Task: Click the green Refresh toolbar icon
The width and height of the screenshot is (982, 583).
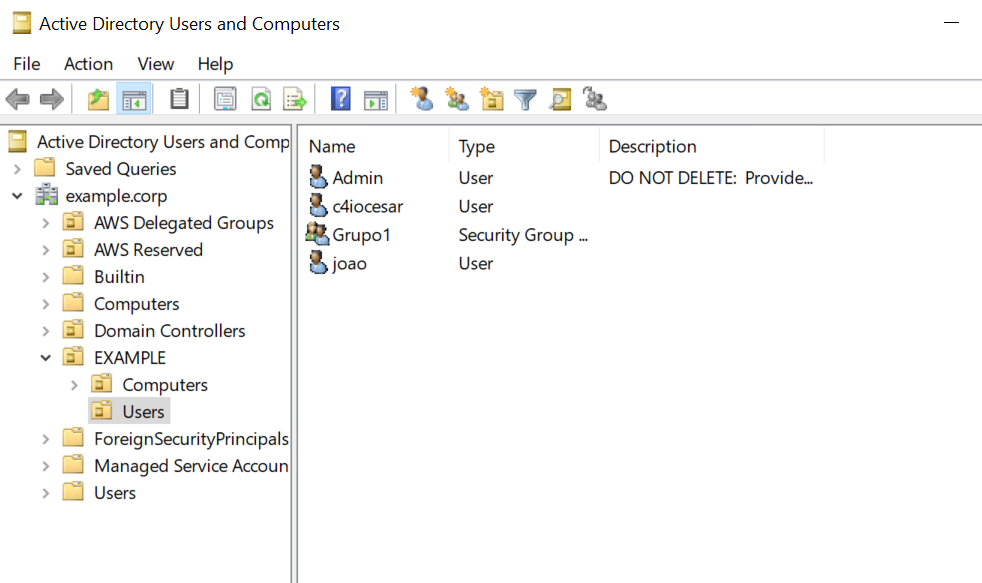Action: (261, 99)
